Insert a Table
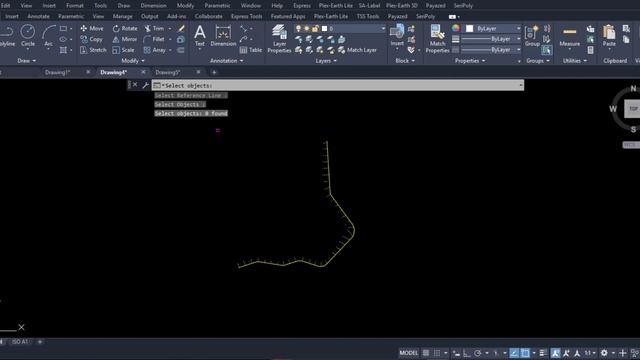The image size is (640, 360). tap(251, 50)
